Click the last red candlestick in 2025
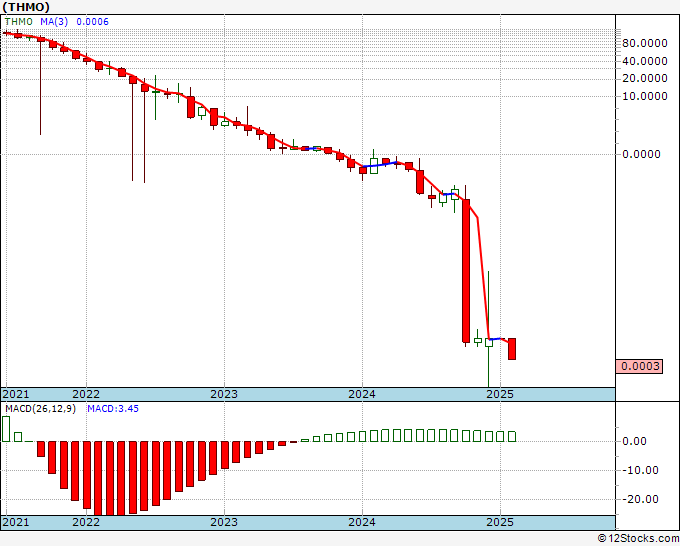This screenshot has width=680, height=546. coord(512,349)
